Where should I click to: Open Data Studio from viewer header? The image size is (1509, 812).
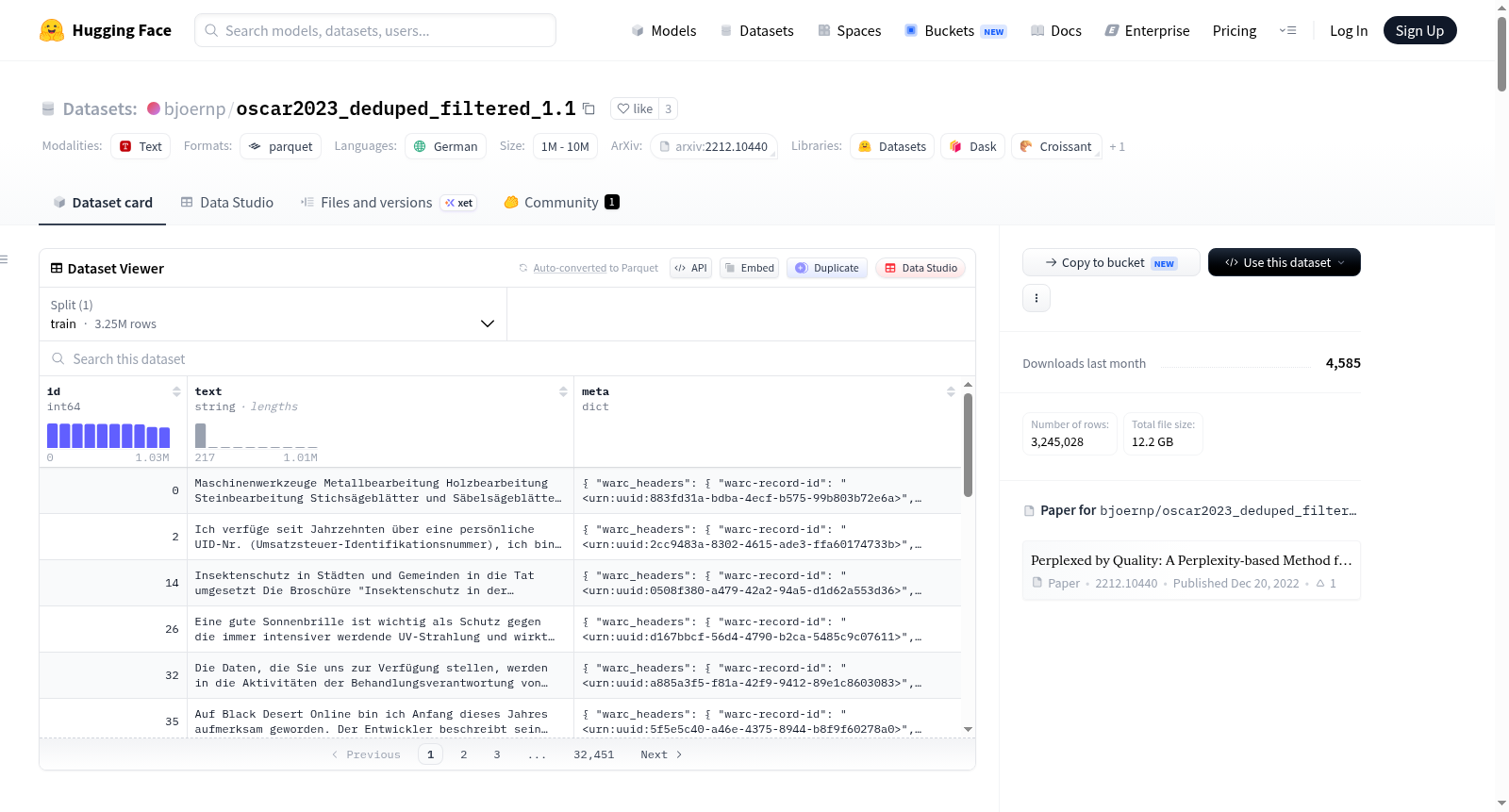[x=920, y=268]
